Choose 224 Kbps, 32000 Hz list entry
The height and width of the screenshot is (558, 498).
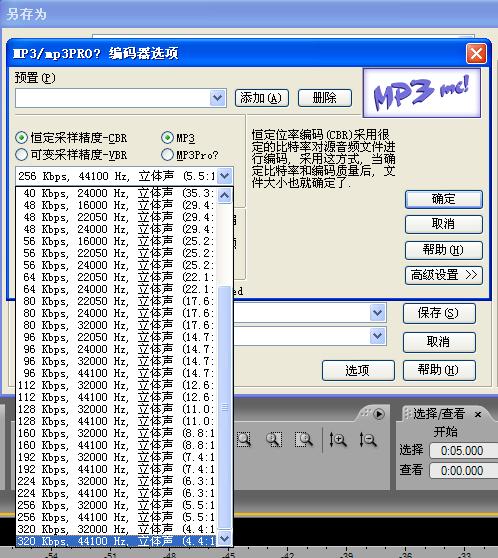117,481
